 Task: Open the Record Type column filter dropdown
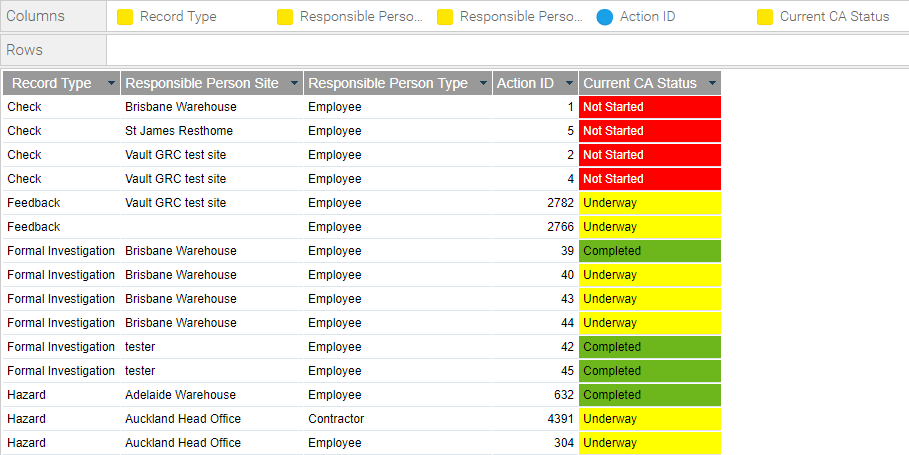click(x=111, y=83)
